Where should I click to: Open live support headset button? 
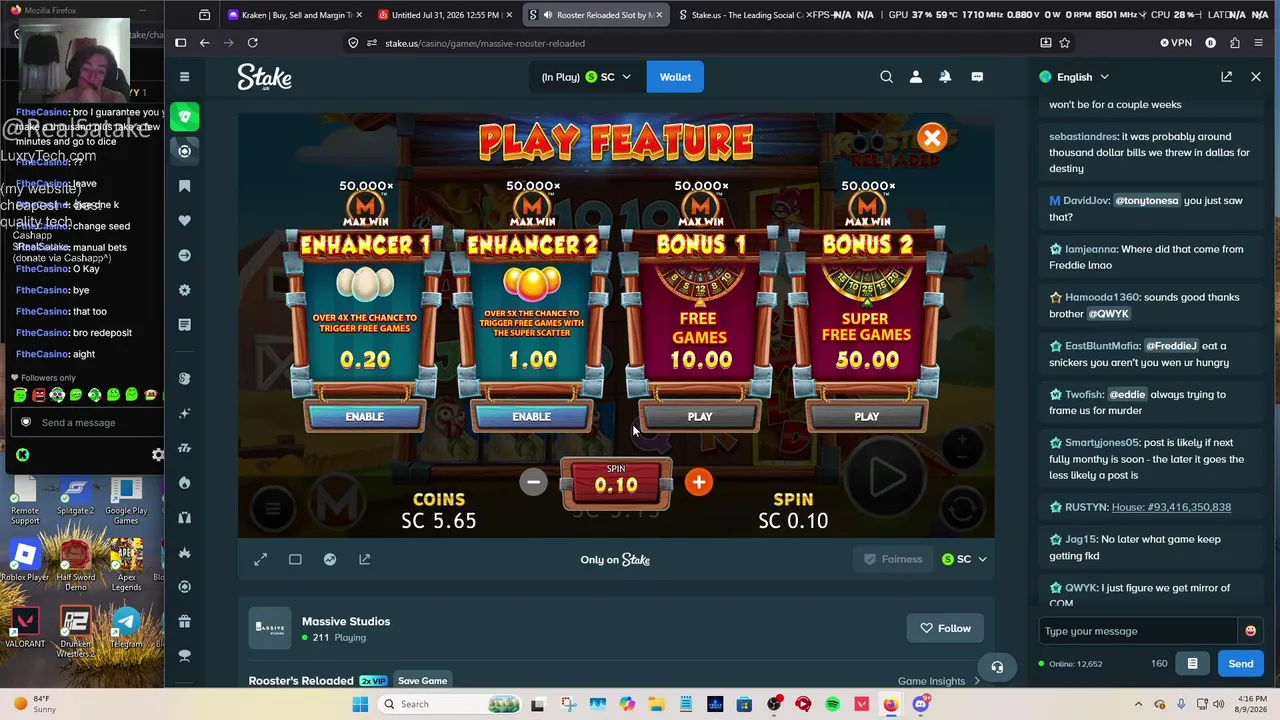[997, 667]
